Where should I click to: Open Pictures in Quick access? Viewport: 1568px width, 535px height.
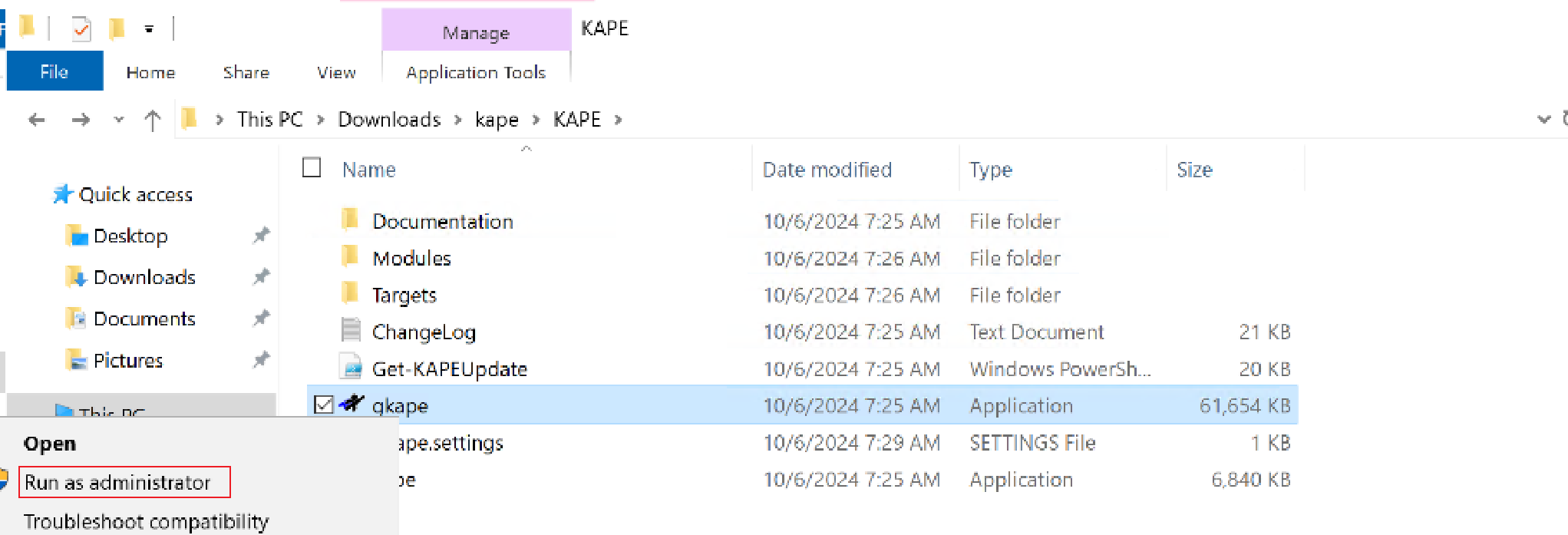pyautogui.click(x=128, y=360)
